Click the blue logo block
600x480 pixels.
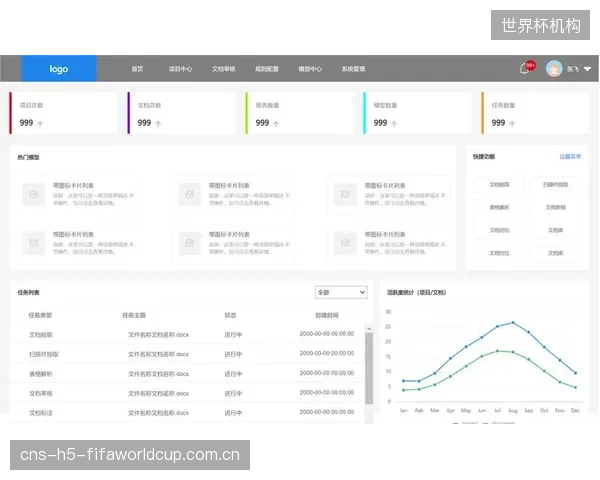click(59, 69)
